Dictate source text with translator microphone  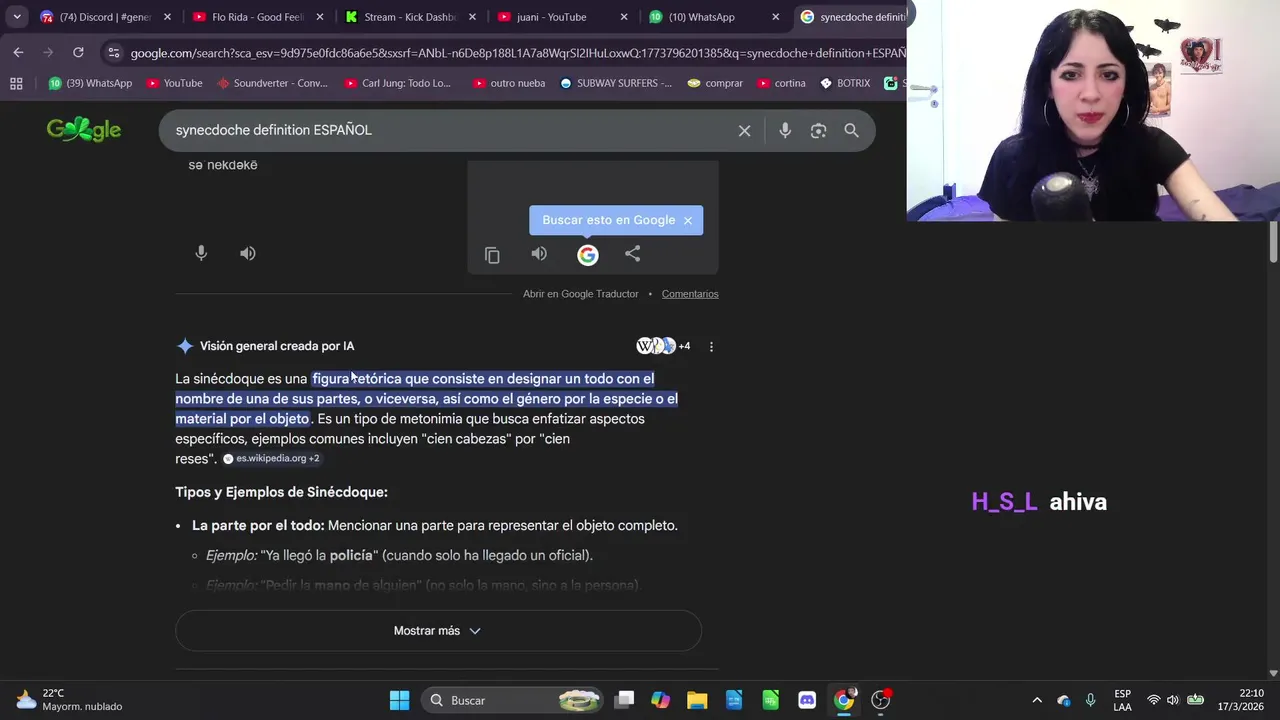(x=201, y=253)
